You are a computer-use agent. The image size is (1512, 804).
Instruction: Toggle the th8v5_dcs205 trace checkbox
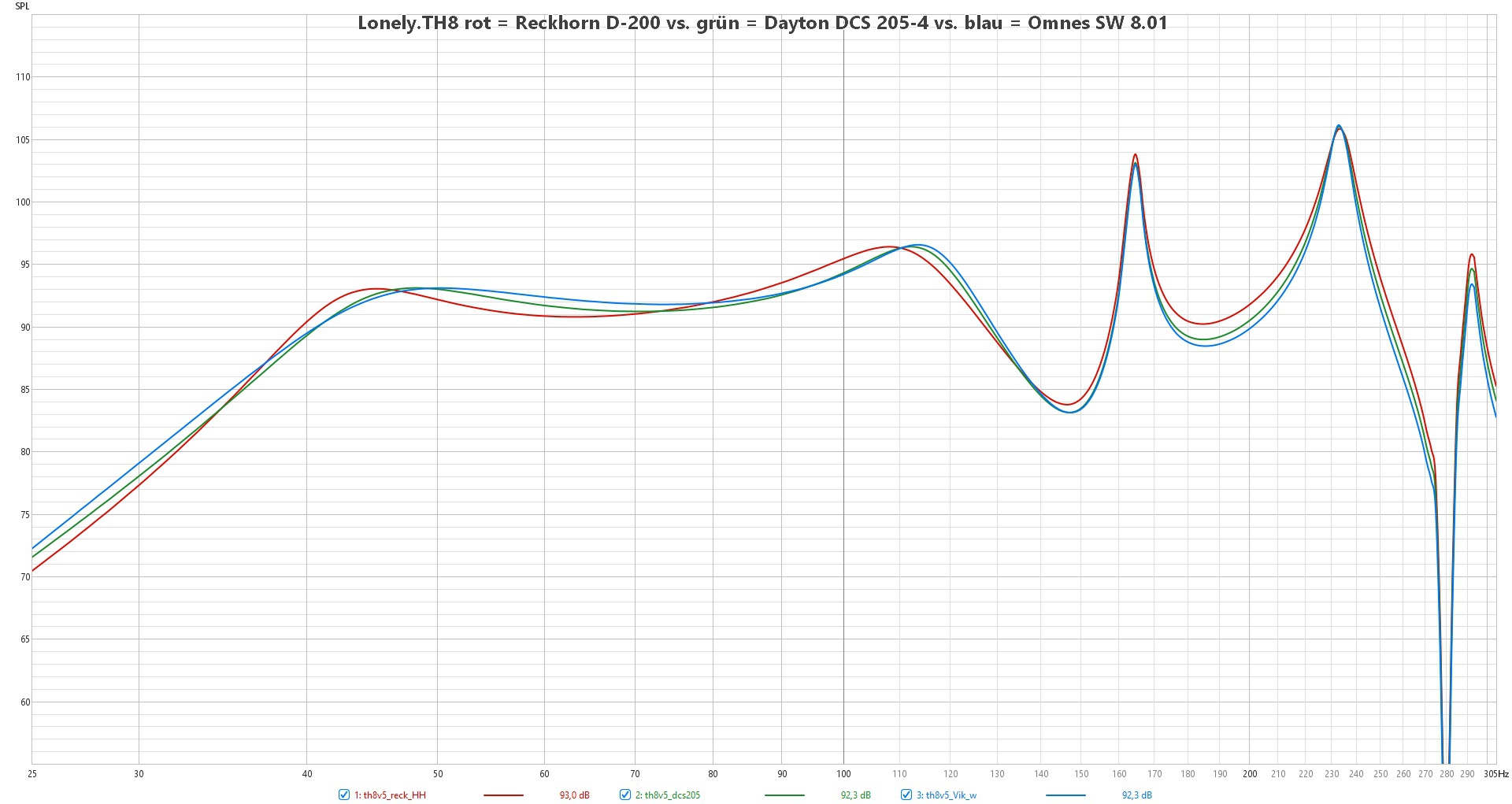pyautogui.click(x=624, y=795)
